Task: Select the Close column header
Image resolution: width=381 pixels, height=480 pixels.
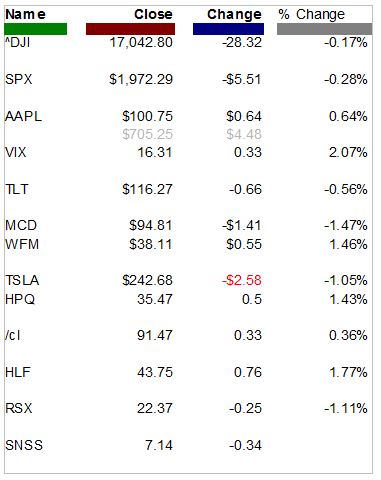Action: point(153,14)
